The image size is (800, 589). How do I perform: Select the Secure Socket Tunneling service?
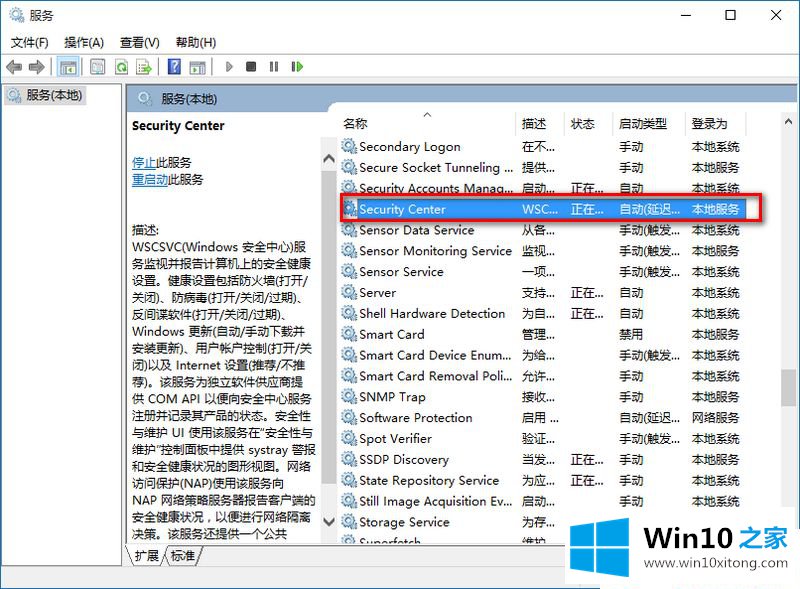point(436,167)
